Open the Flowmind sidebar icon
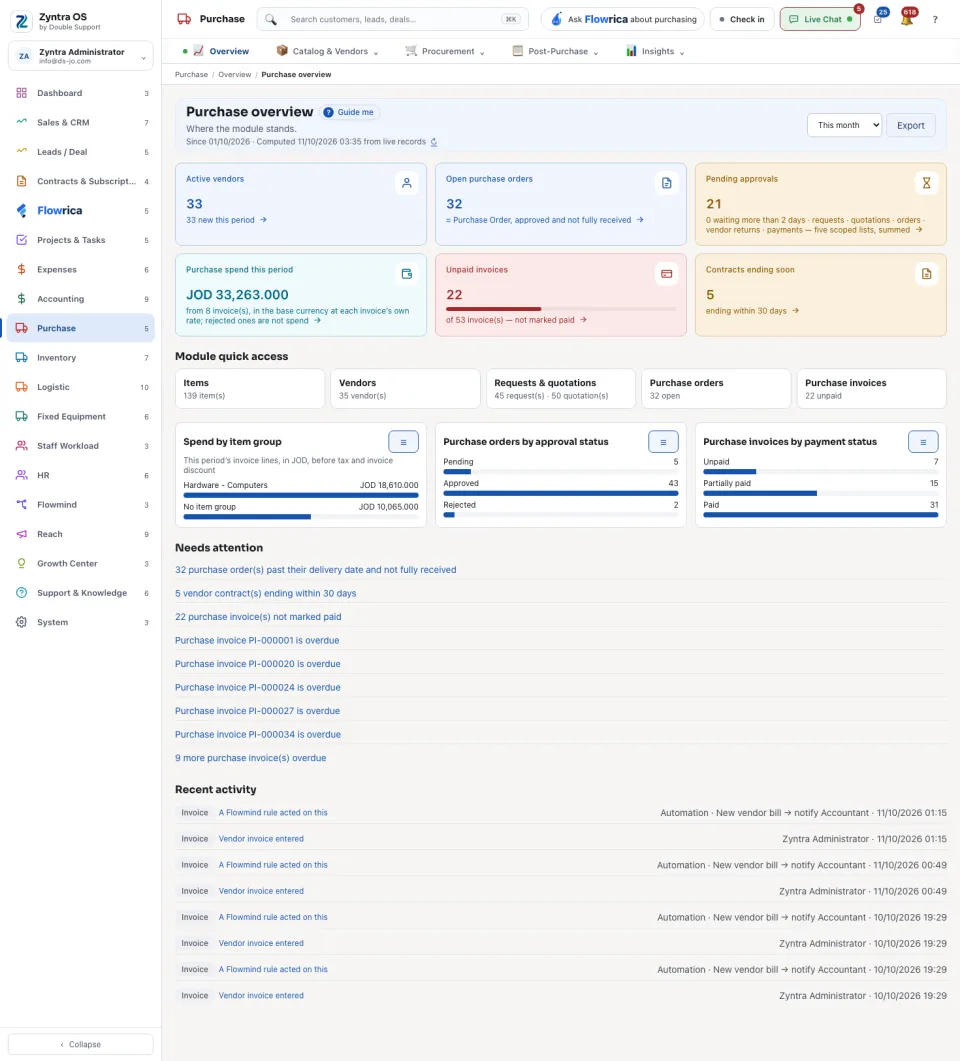Screen dimensions: 960x1061 pos(22,504)
